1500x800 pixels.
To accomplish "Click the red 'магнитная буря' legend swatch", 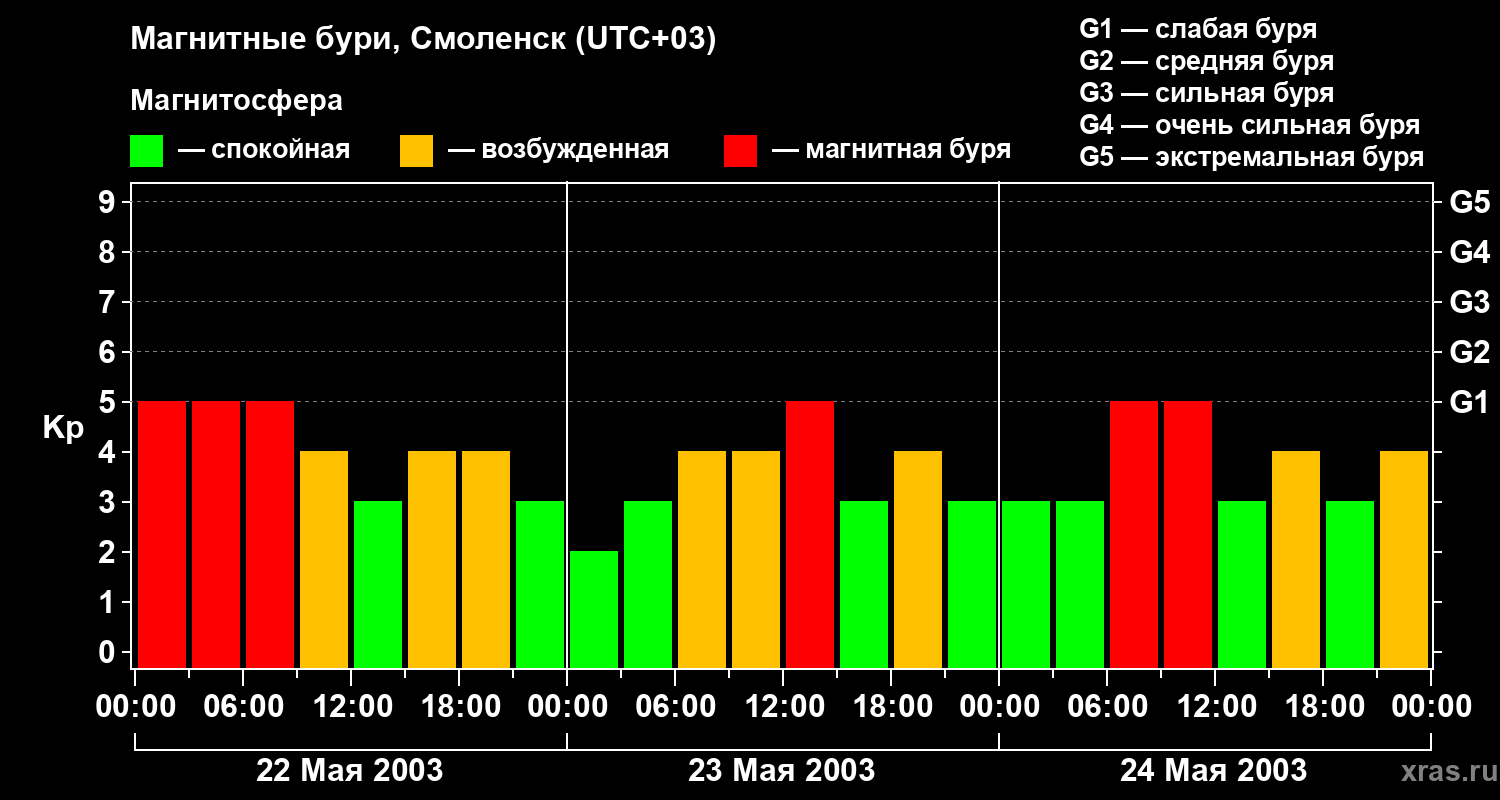I will pyautogui.click(x=740, y=151).
